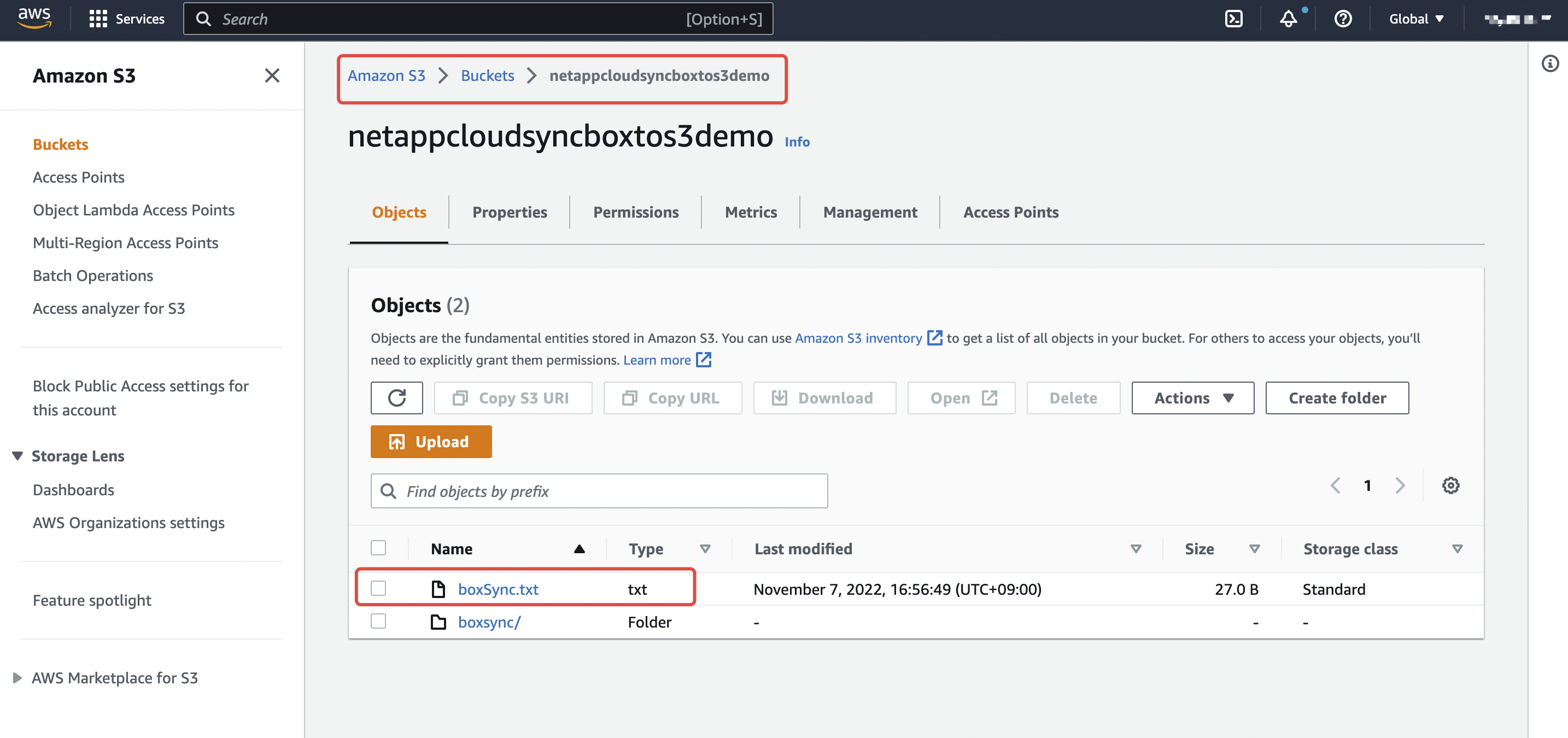Image resolution: width=1568 pixels, height=738 pixels.
Task: Click the Find objects by prefix field
Action: (598, 490)
